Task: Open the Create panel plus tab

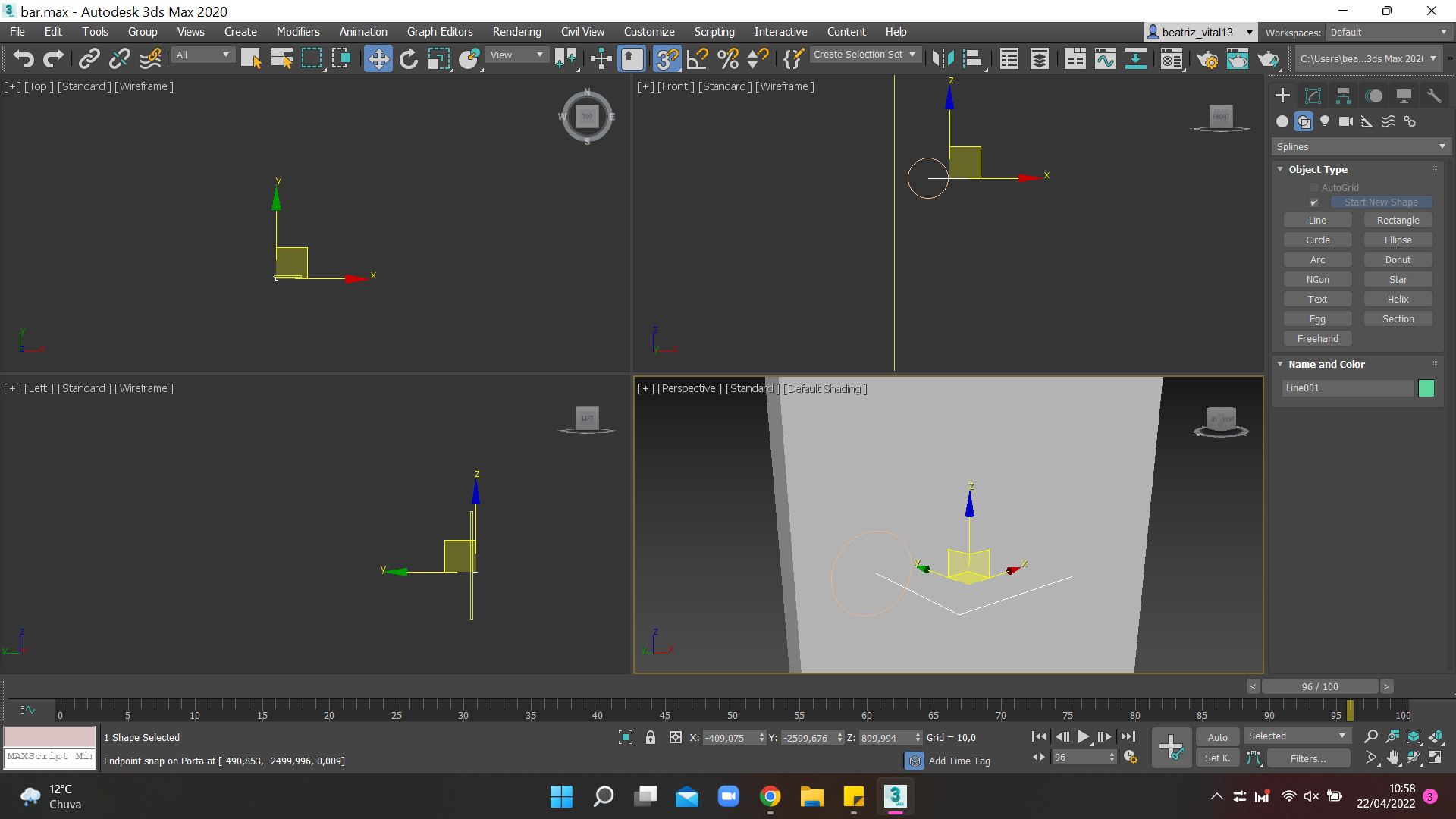Action: pyautogui.click(x=1282, y=96)
